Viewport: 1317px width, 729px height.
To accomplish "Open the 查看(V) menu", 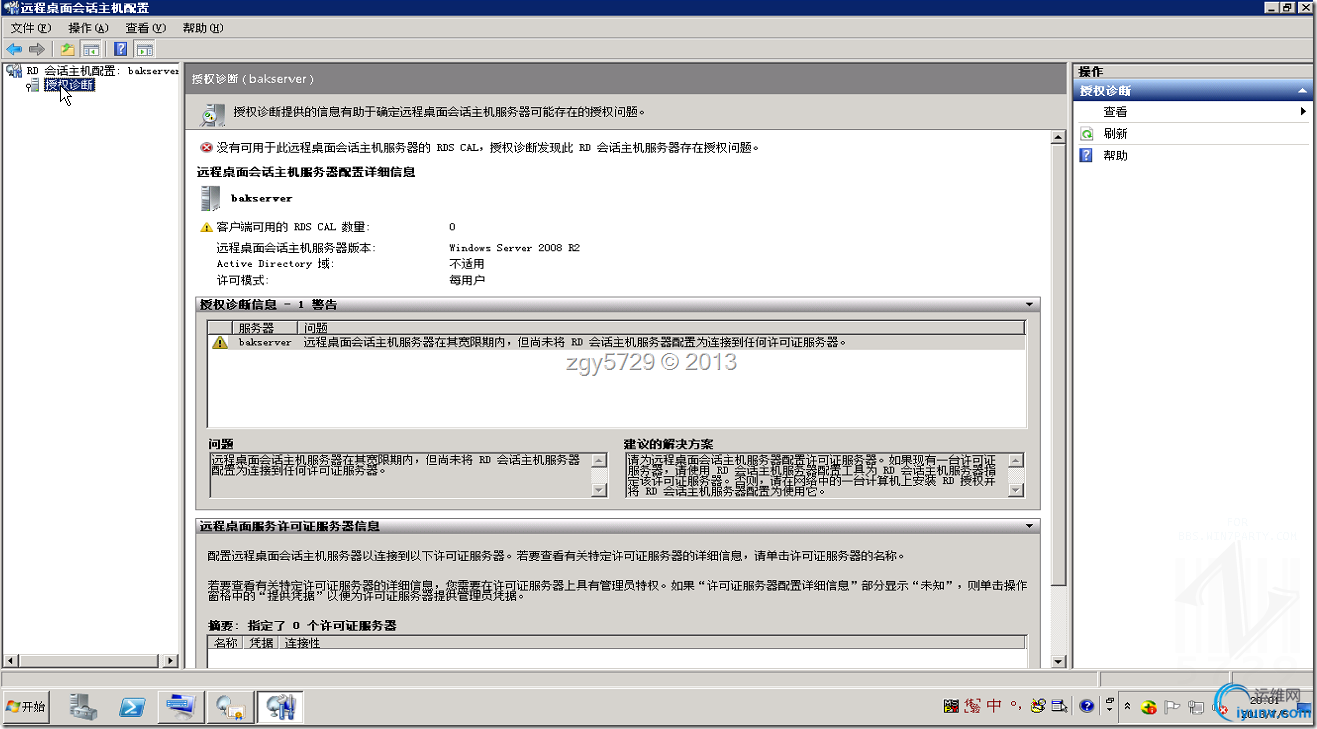I will coord(145,28).
